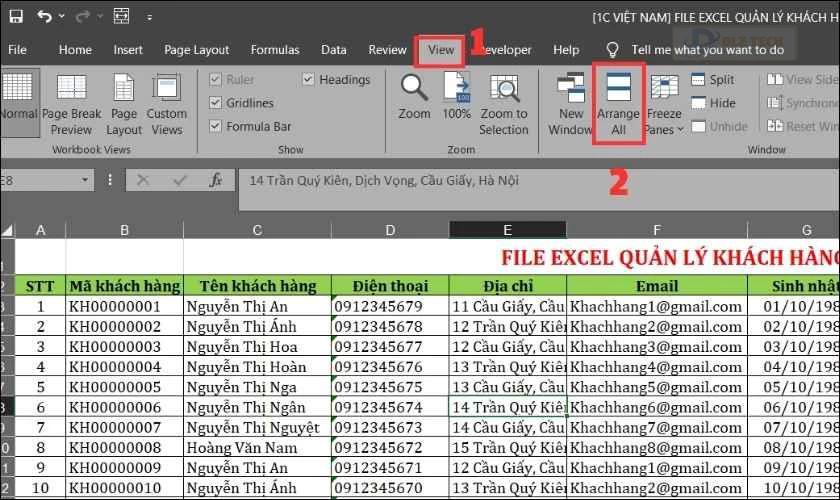Click Unhide in the Window group
The width and height of the screenshot is (840, 500).
tap(719, 126)
